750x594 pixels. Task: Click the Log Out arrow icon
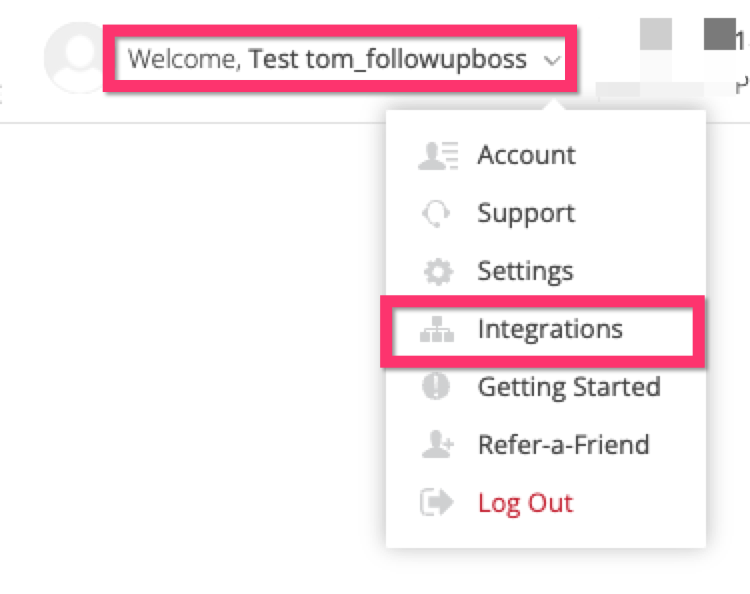coord(436,502)
